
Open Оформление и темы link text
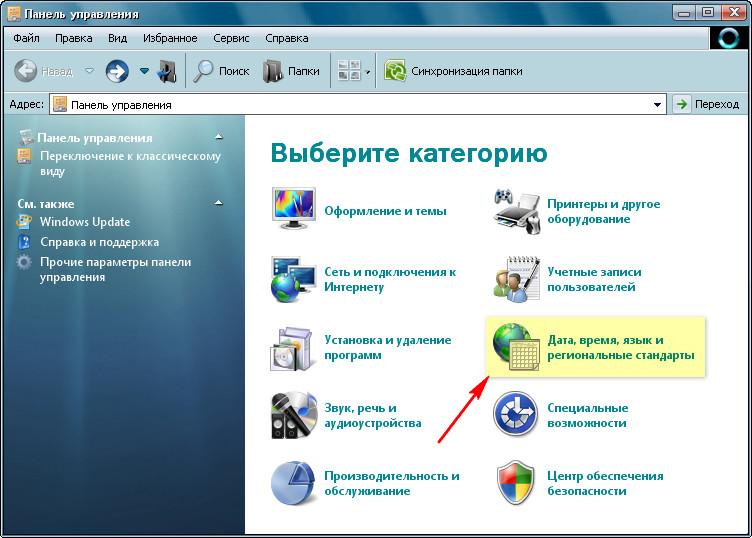point(385,211)
